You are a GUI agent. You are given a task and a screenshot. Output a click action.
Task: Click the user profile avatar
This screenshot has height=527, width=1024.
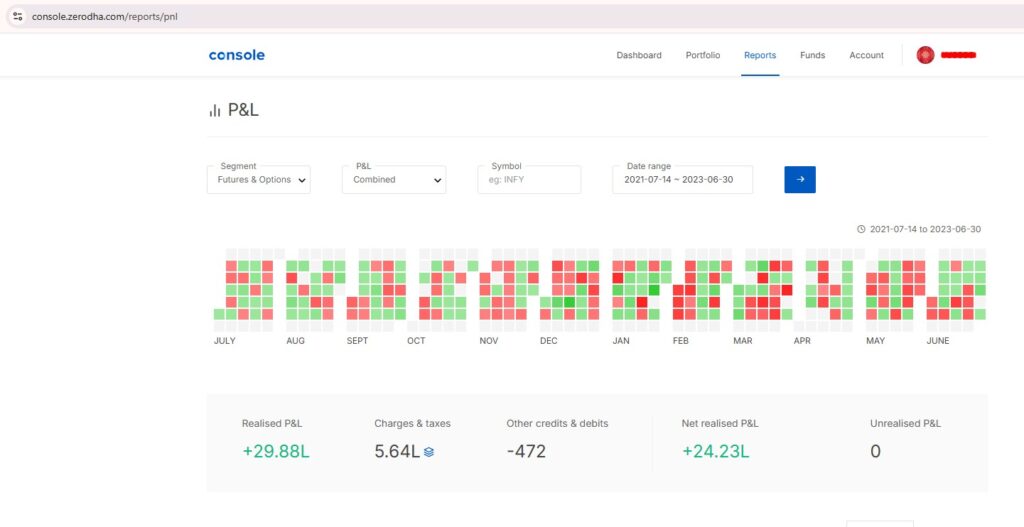click(x=925, y=55)
